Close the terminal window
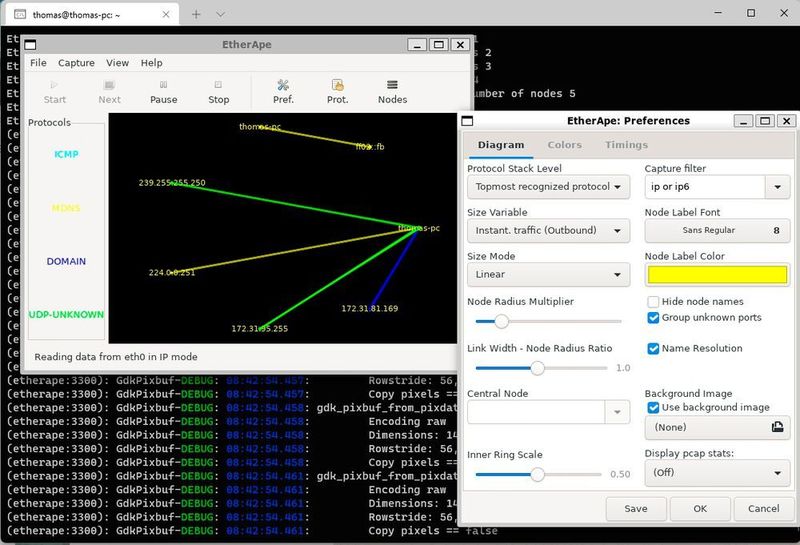The width and height of the screenshot is (800, 545). pos(784,13)
